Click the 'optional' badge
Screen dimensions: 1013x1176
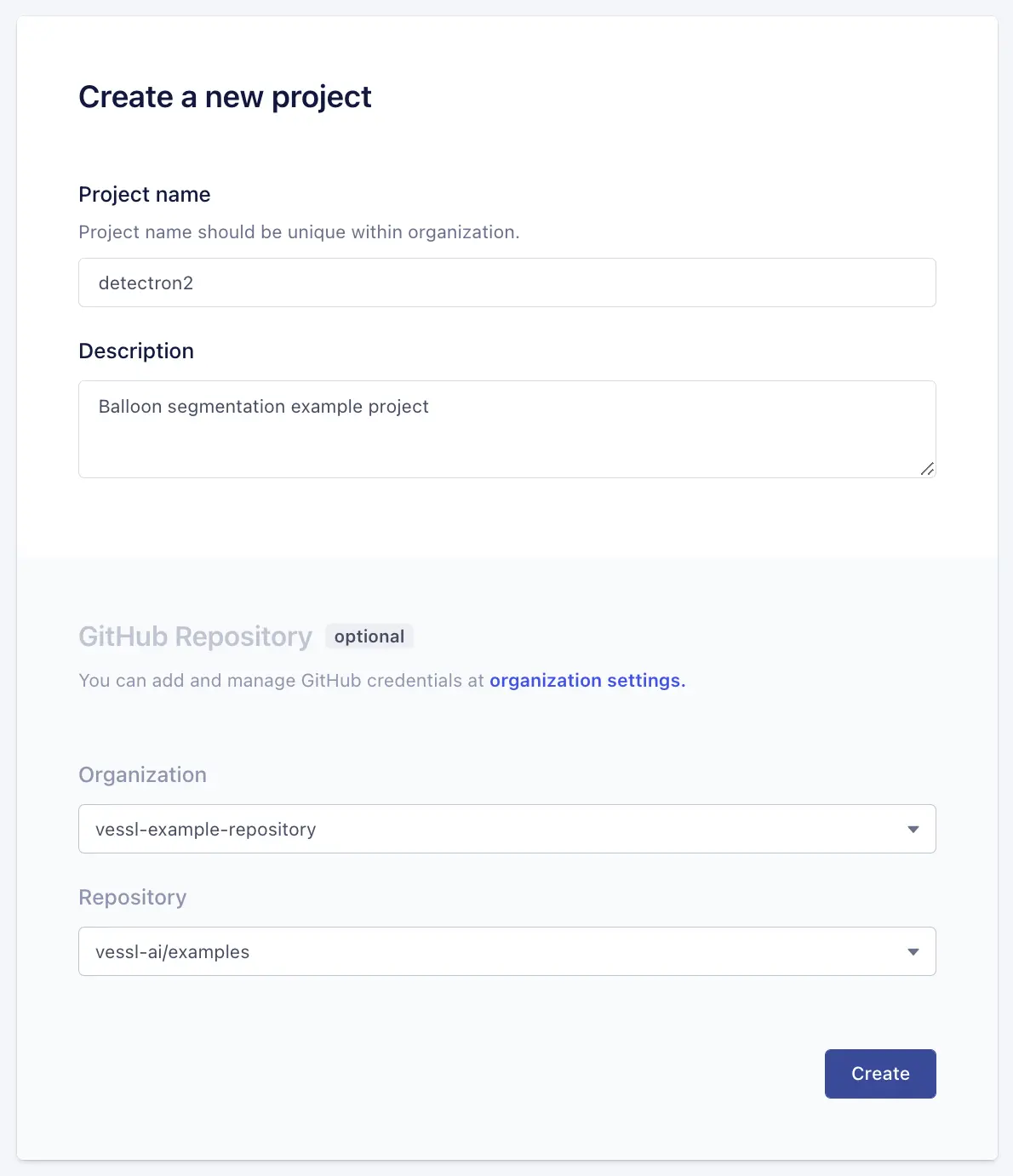(369, 637)
